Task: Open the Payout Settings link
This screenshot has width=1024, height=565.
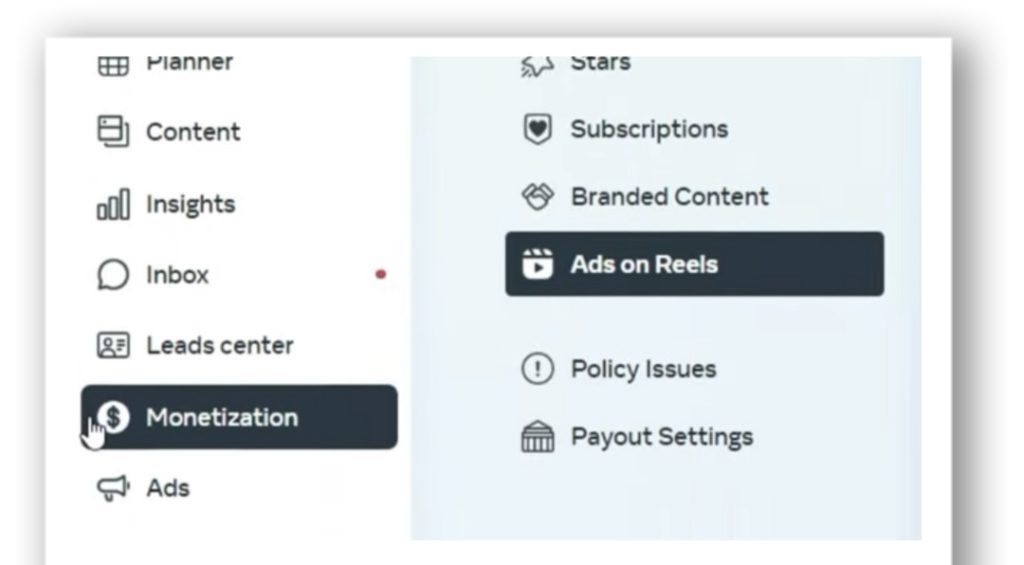Action: pyautogui.click(x=661, y=437)
